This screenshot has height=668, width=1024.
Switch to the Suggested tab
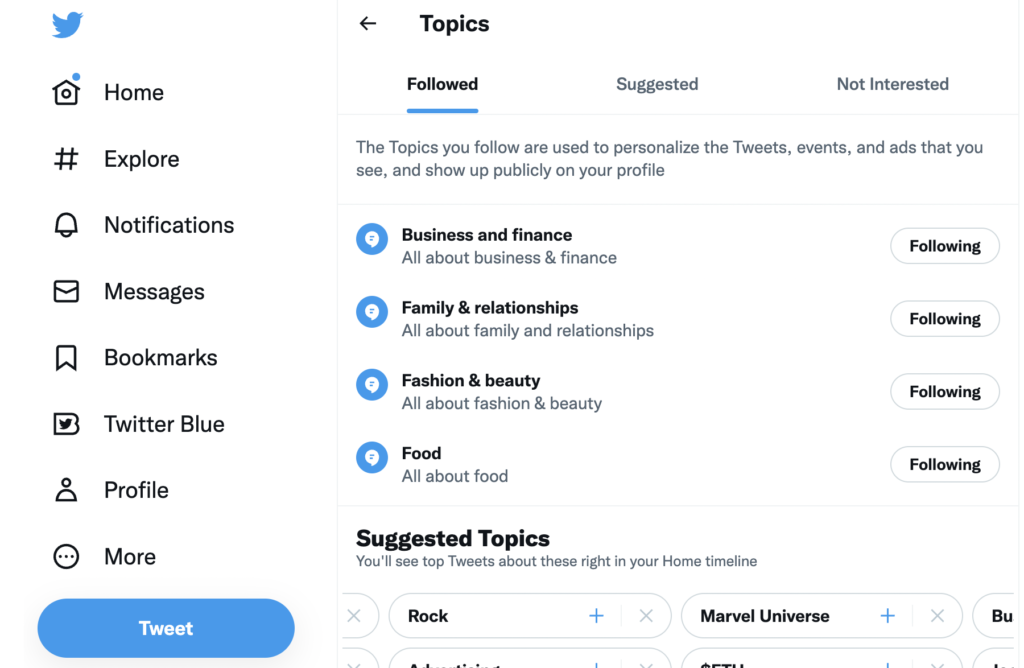pos(657,84)
